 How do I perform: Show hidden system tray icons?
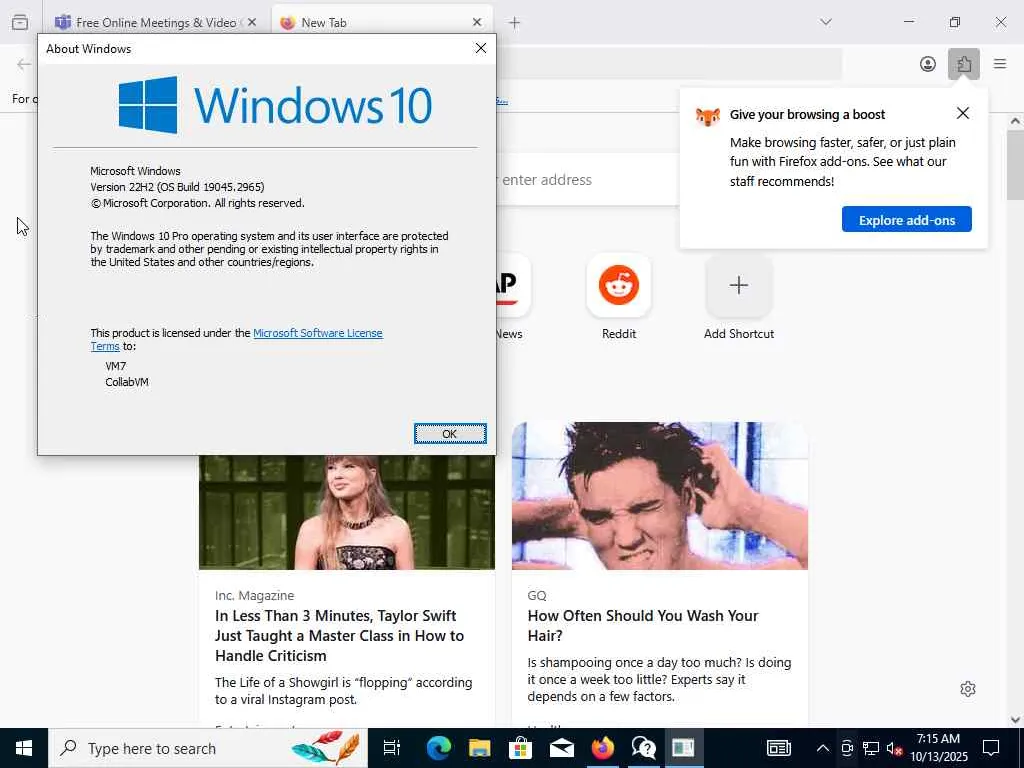pyautogui.click(x=823, y=748)
